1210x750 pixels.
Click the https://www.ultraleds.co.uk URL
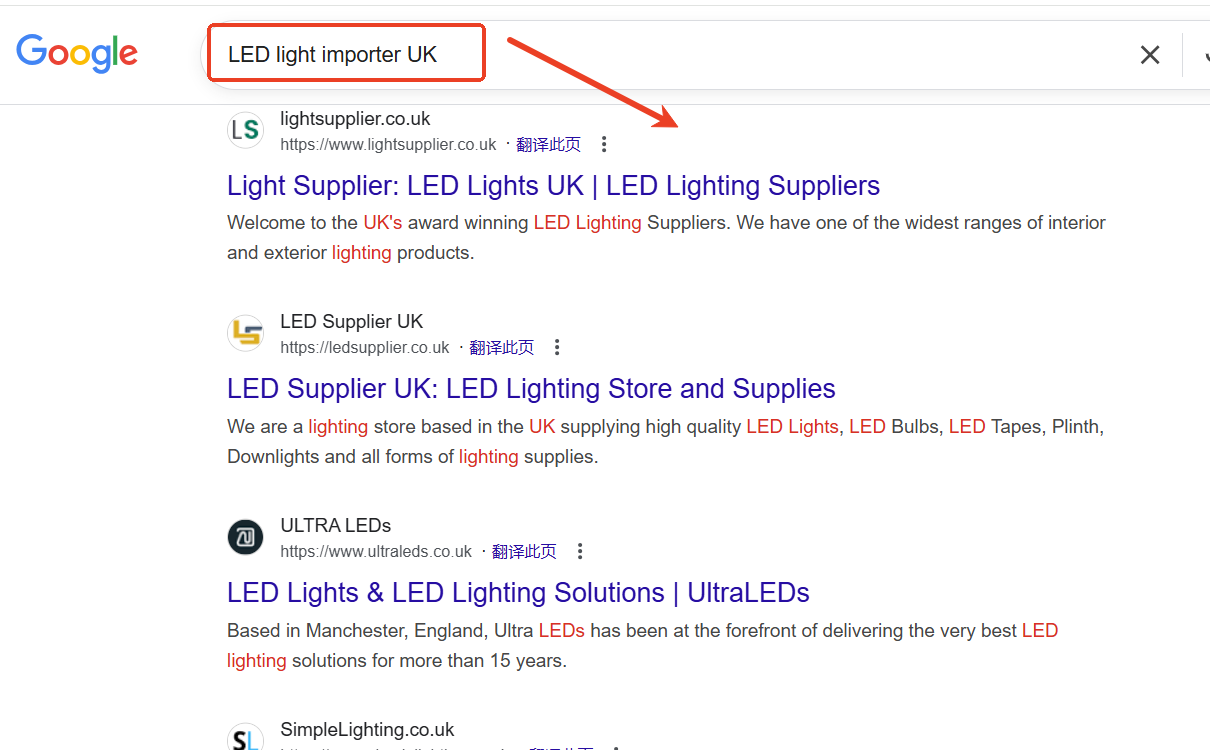tap(376, 551)
